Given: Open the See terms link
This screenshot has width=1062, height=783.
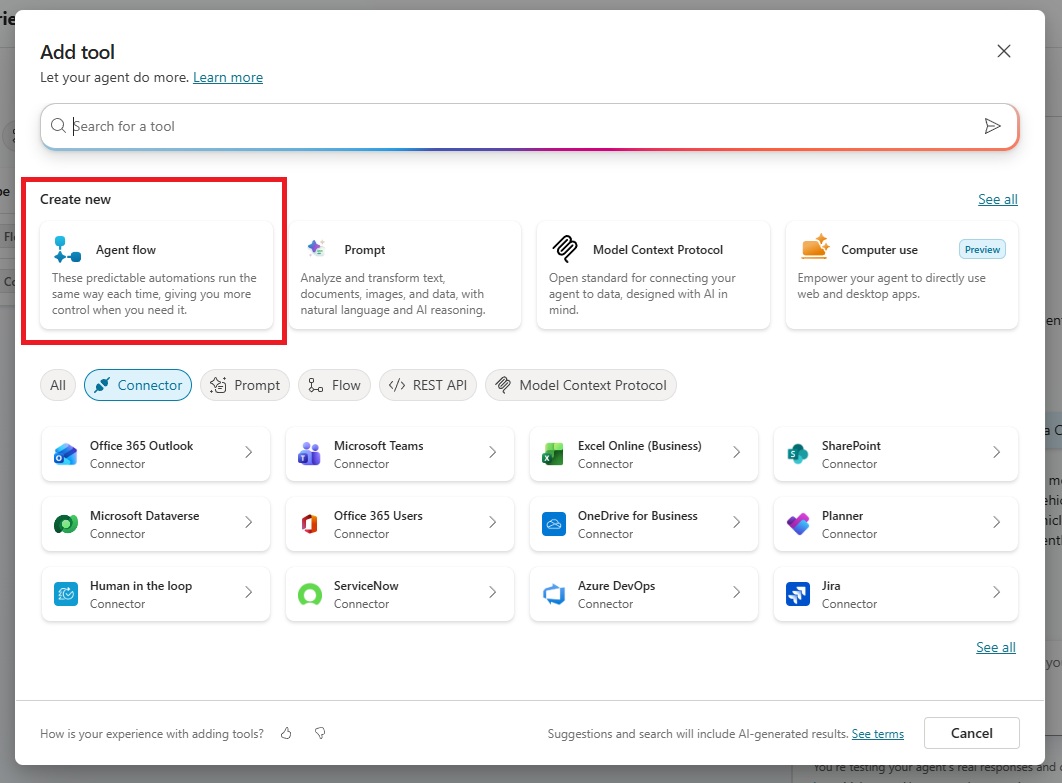Looking at the screenshot, I should tap(878, 734).
